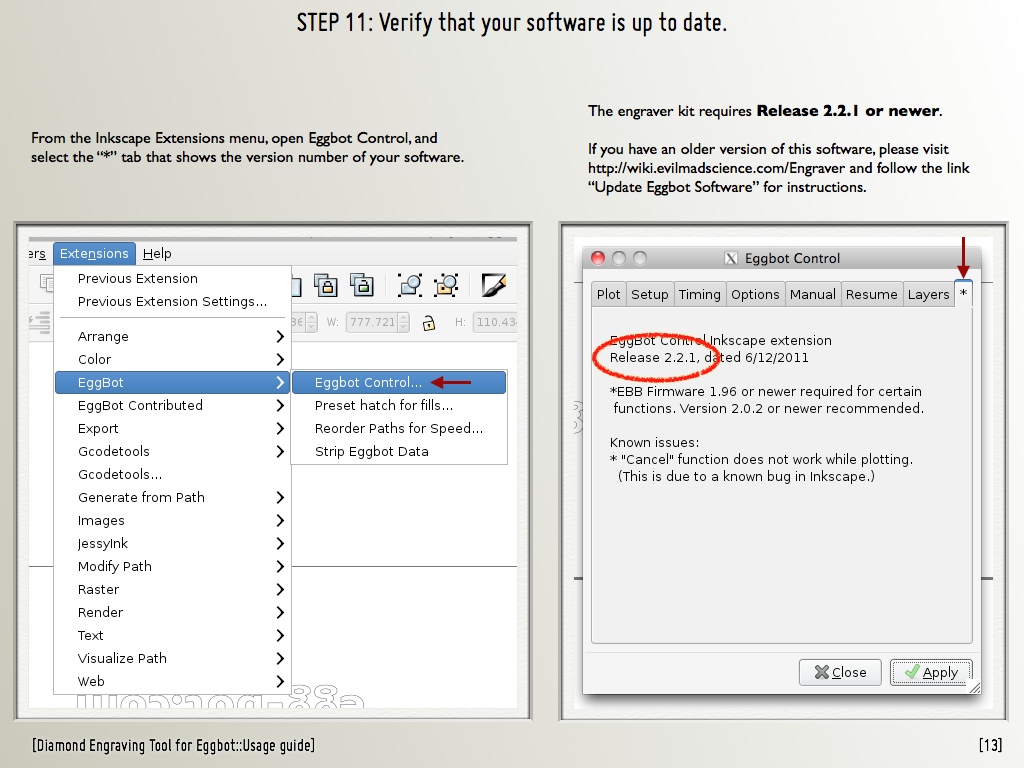This screenshot has width=1024, height=768.
Task: Click the X11 icon in Eggbot Control title
Action: tap(731, 259)
